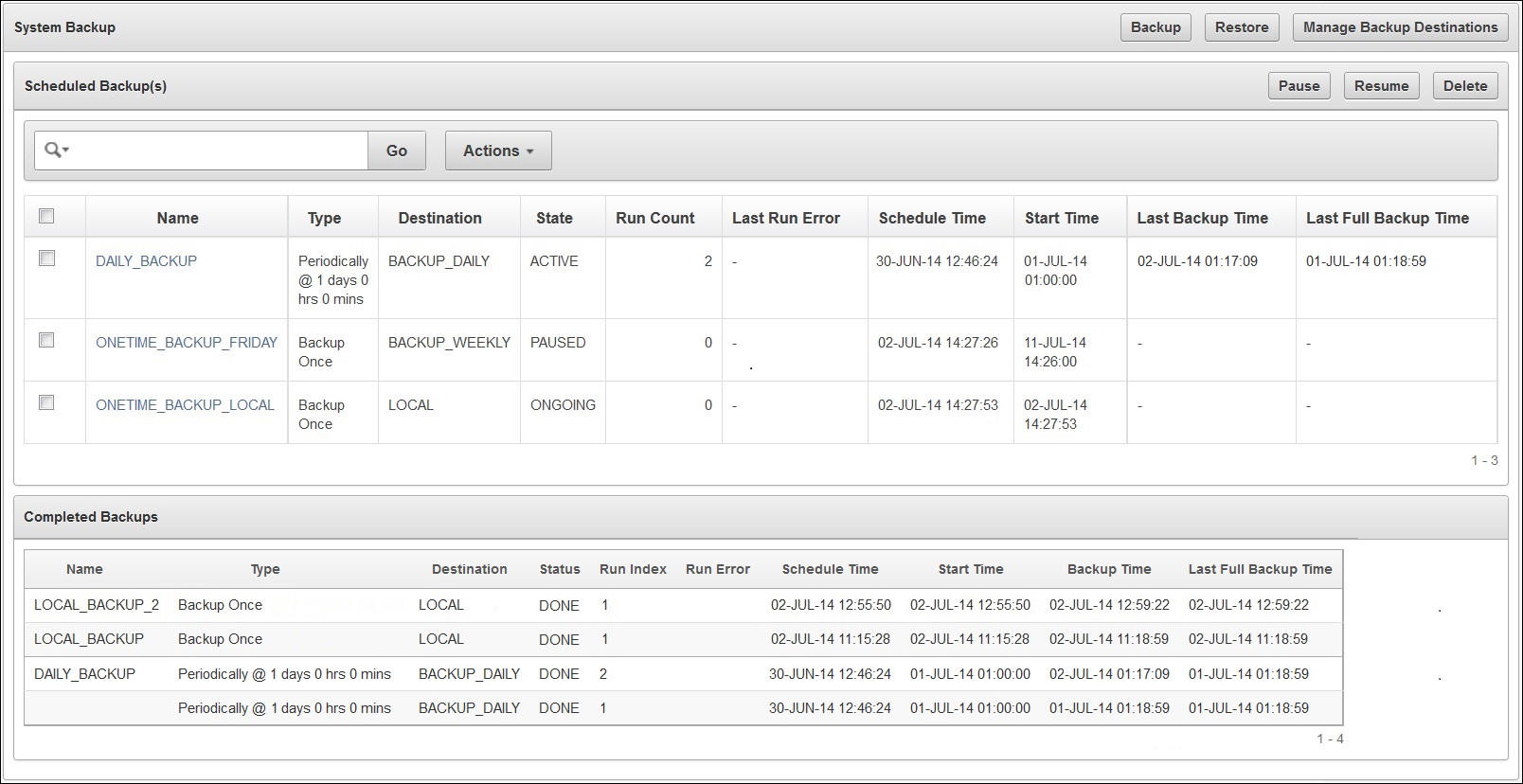The image size is (1523, 784).
Task: Click the 1 - 3 pagination indicator
Action: tap(1484, 460)
